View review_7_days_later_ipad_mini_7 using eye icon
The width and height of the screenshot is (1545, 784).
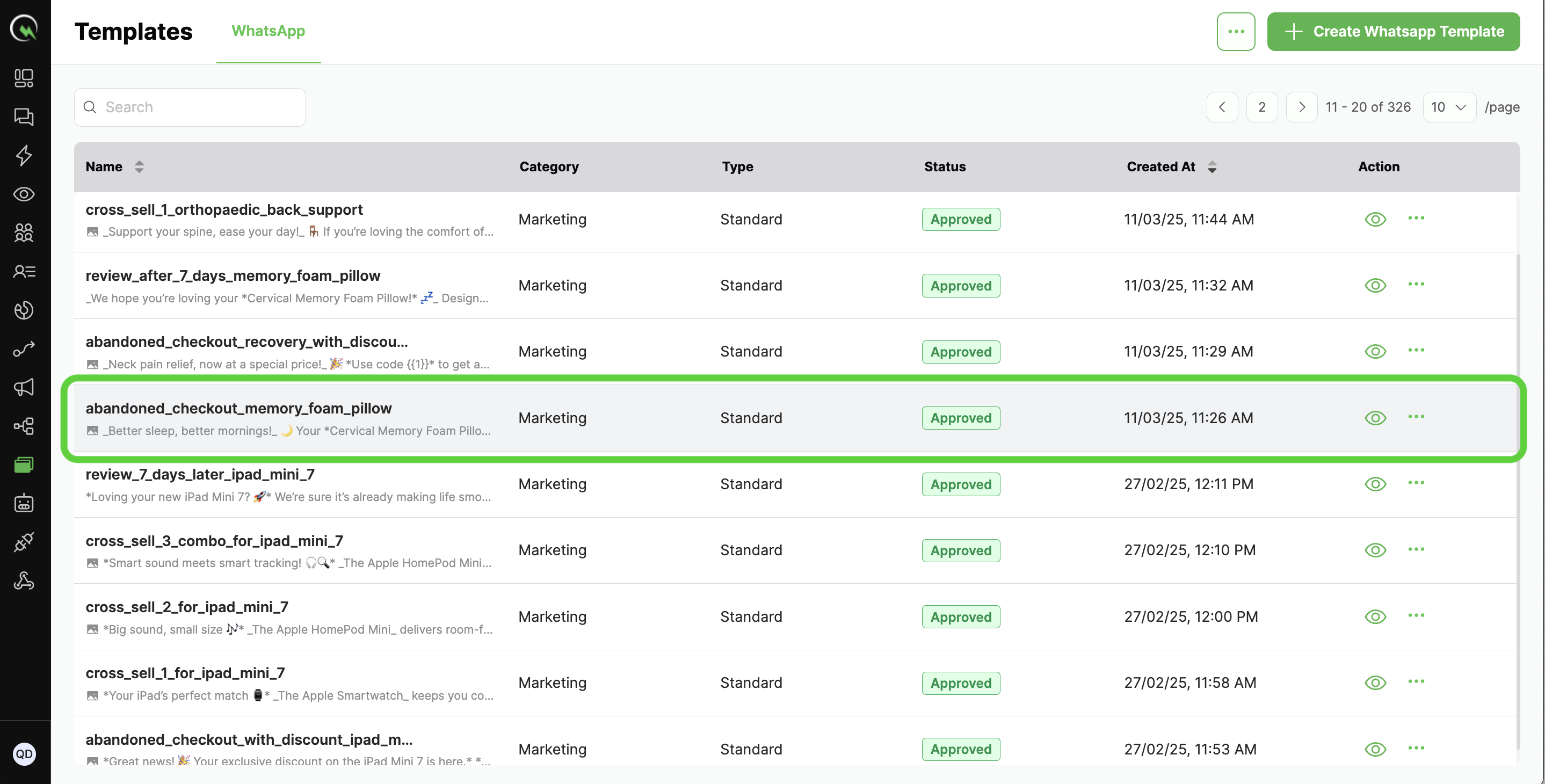pyautogui.click(x=1375, y=484)
